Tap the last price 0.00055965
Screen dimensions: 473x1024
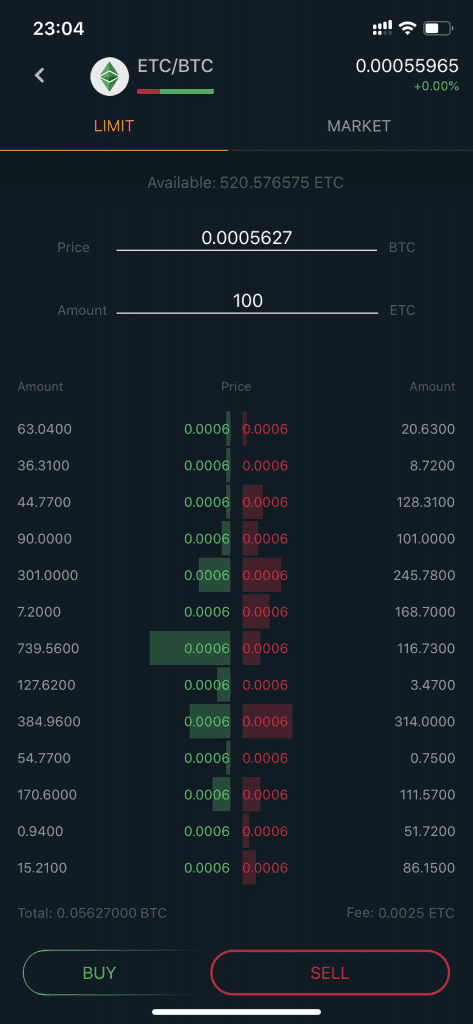click(x=407, y=66)
